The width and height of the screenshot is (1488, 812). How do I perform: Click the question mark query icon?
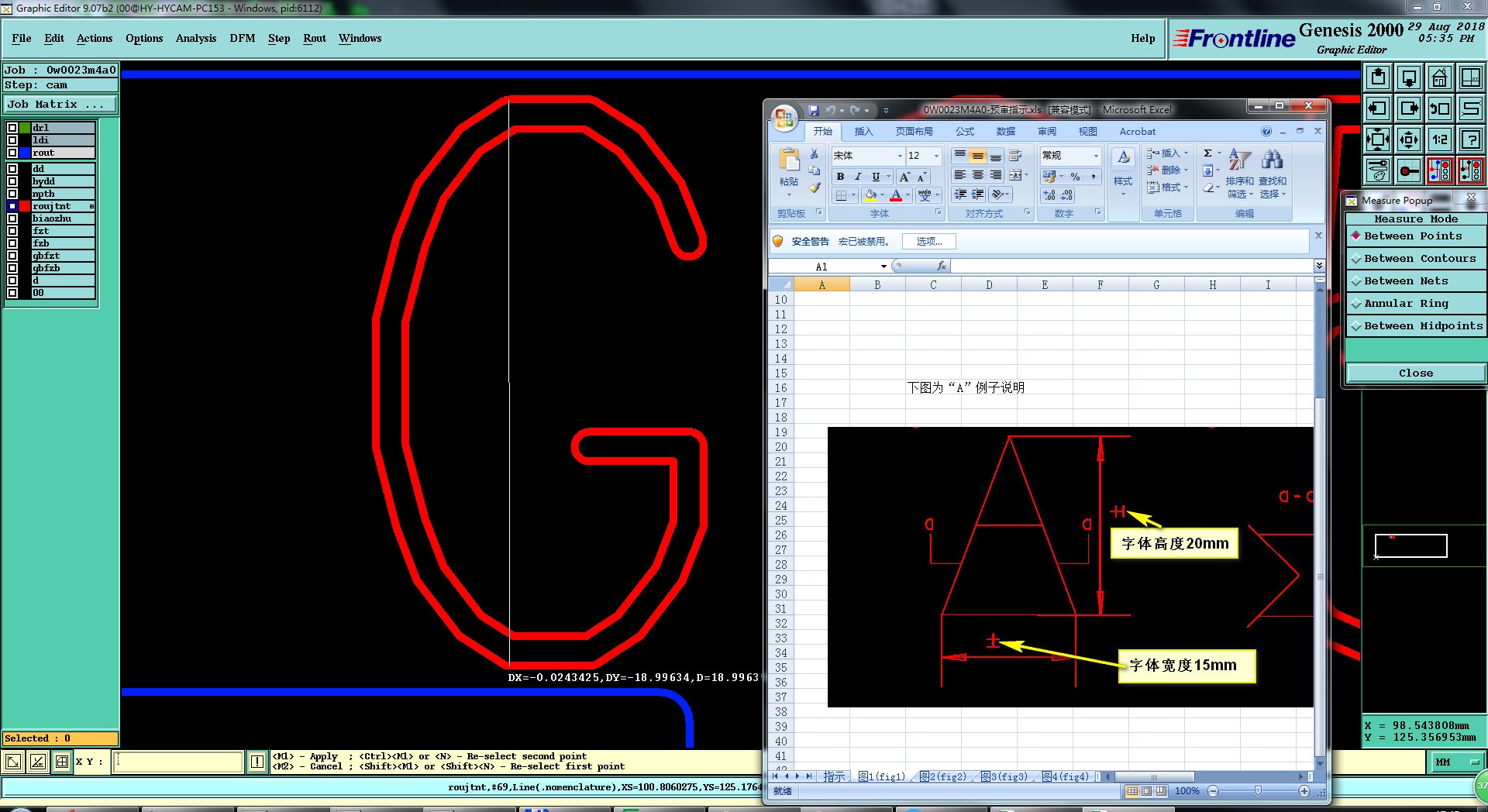(x=1471, y=139)
